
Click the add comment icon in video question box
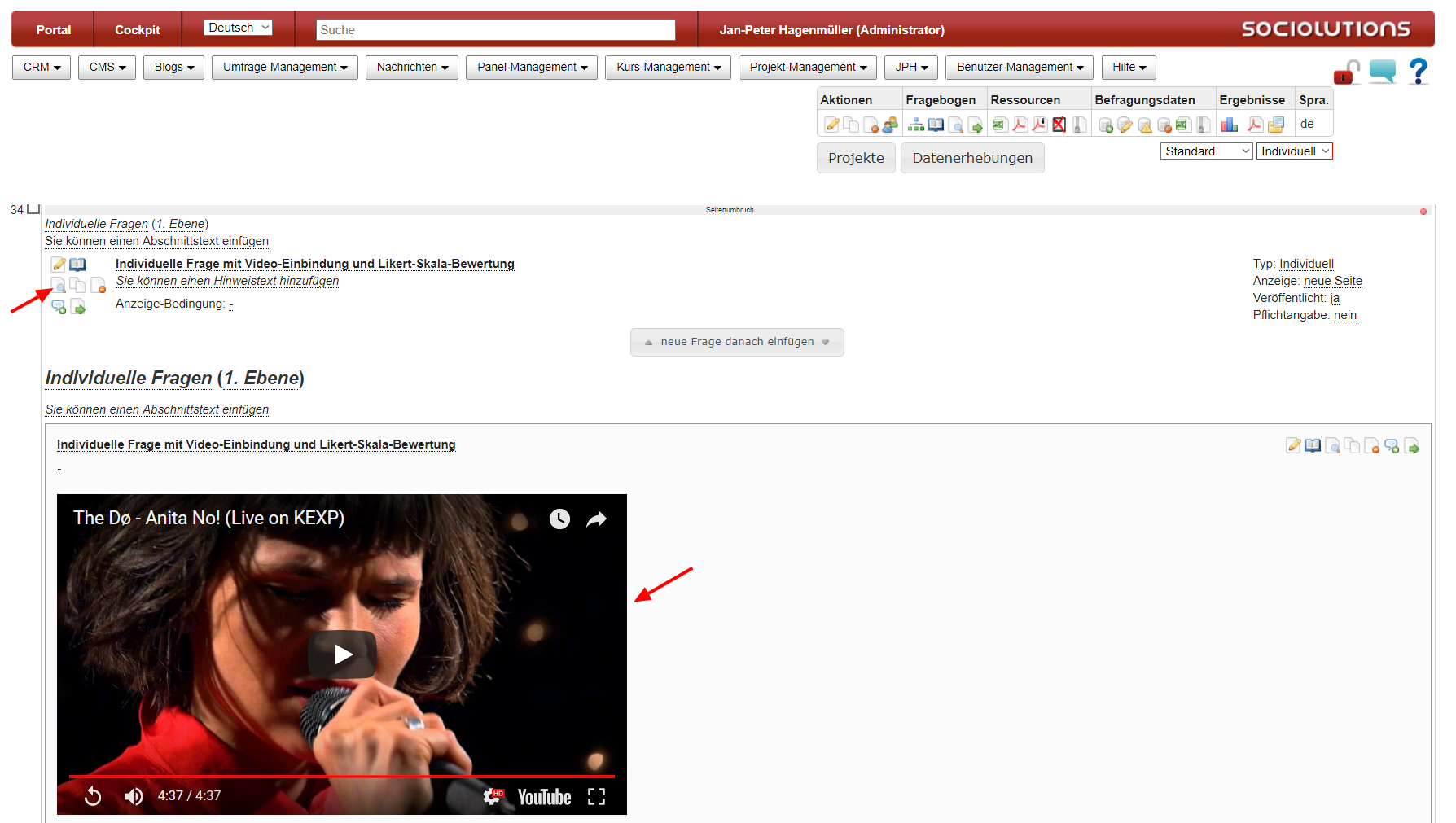click(x=1392, y=446)
